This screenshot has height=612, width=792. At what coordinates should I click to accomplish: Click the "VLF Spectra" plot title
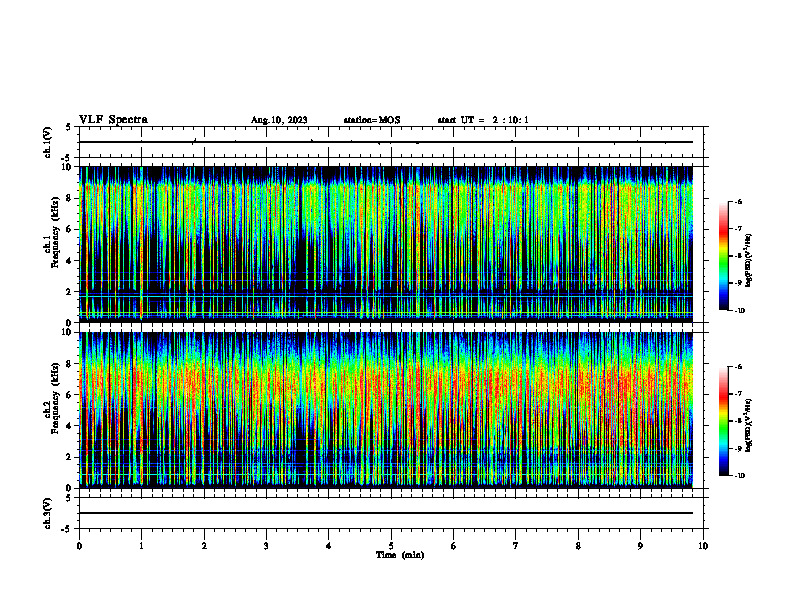pos(114,120)
